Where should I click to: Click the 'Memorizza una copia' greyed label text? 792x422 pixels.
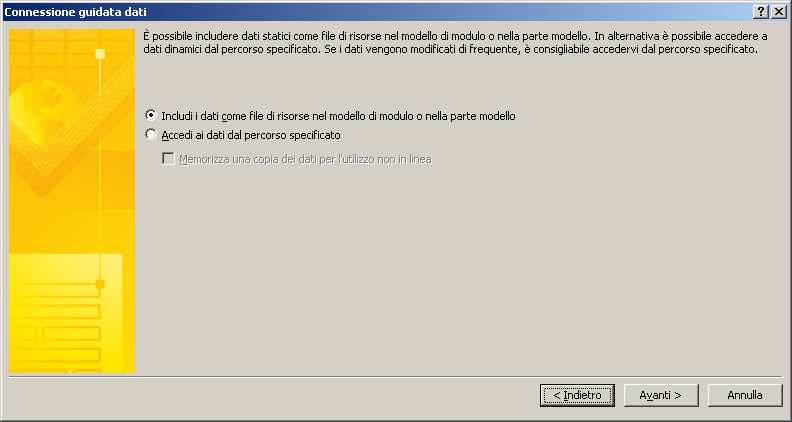pyautogui.click(x=306, y=160)
